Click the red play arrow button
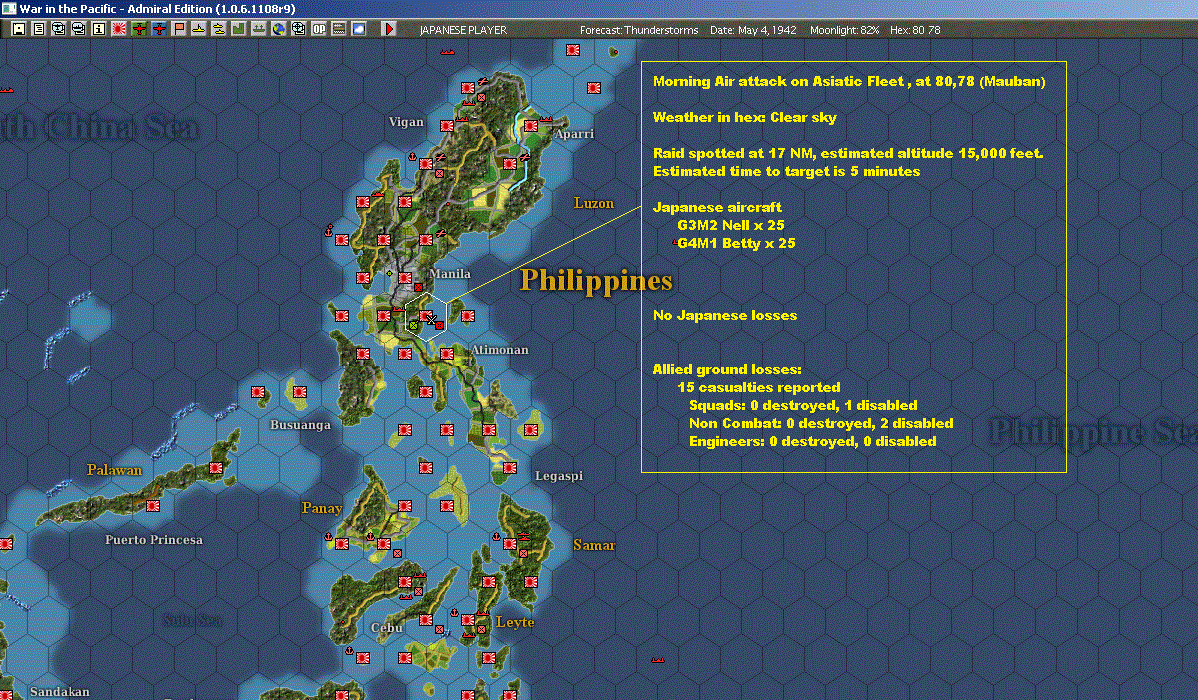This screenshot has width=1198, height=700. pos(389,29)
